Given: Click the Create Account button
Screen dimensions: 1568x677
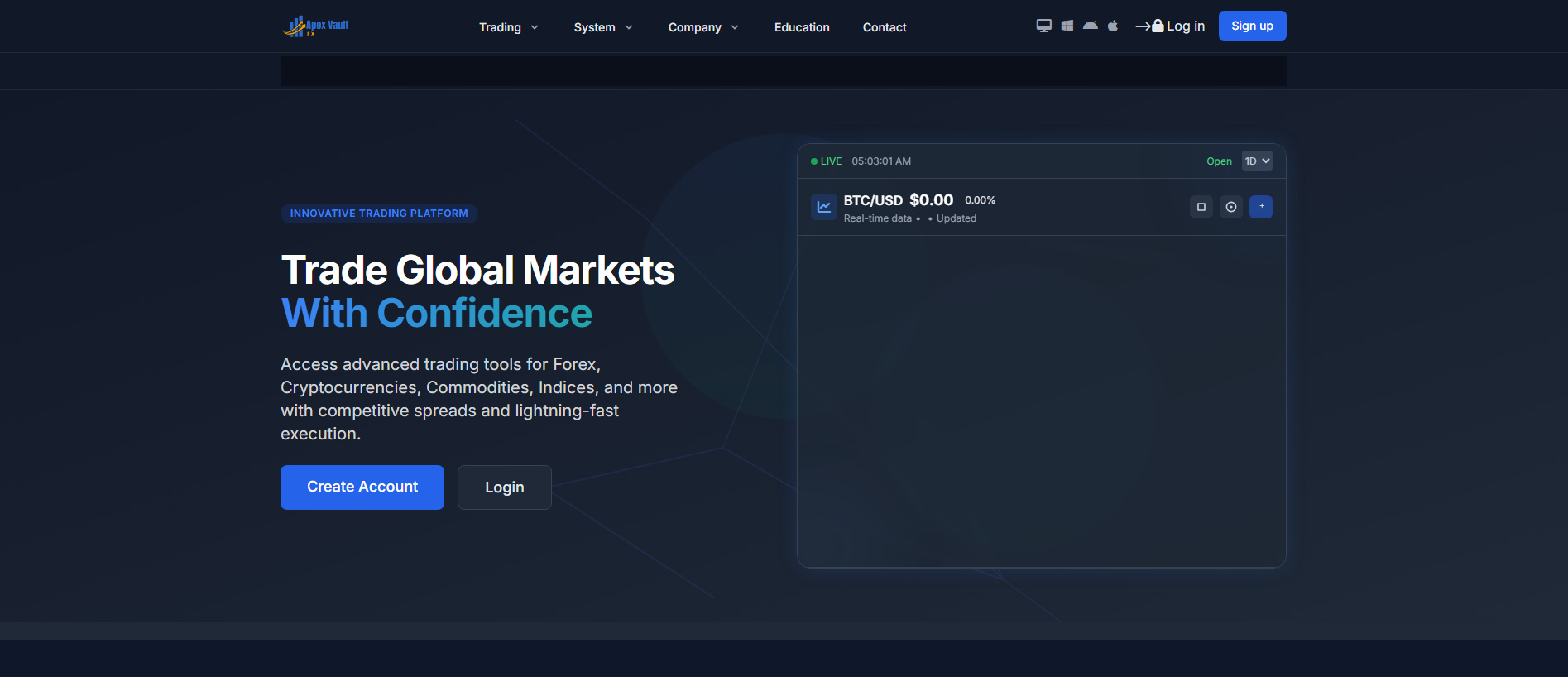Looking at the screenshot, I should (362, 487).
